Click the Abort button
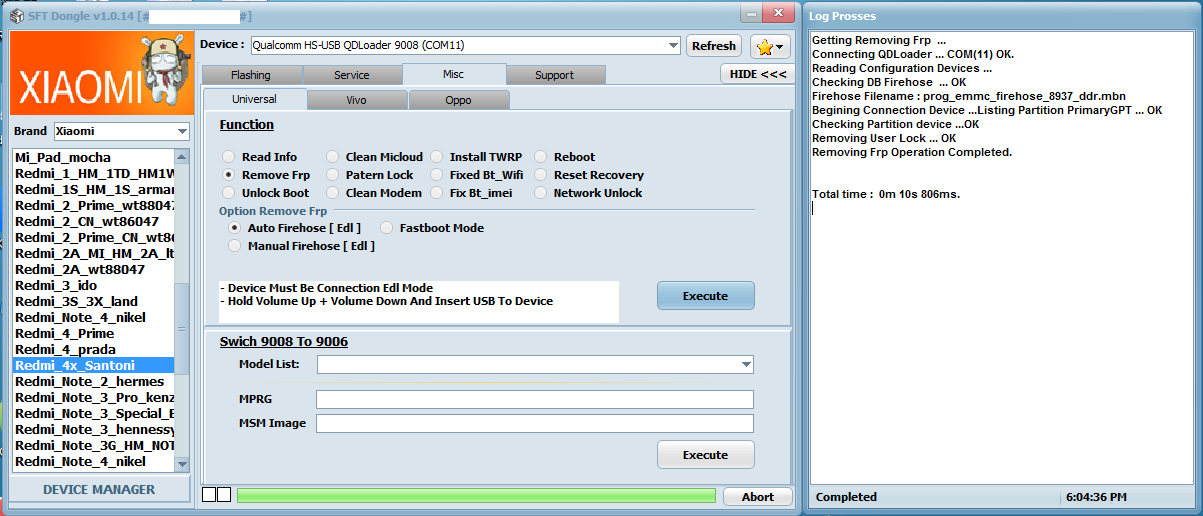 tap(758, 497)
